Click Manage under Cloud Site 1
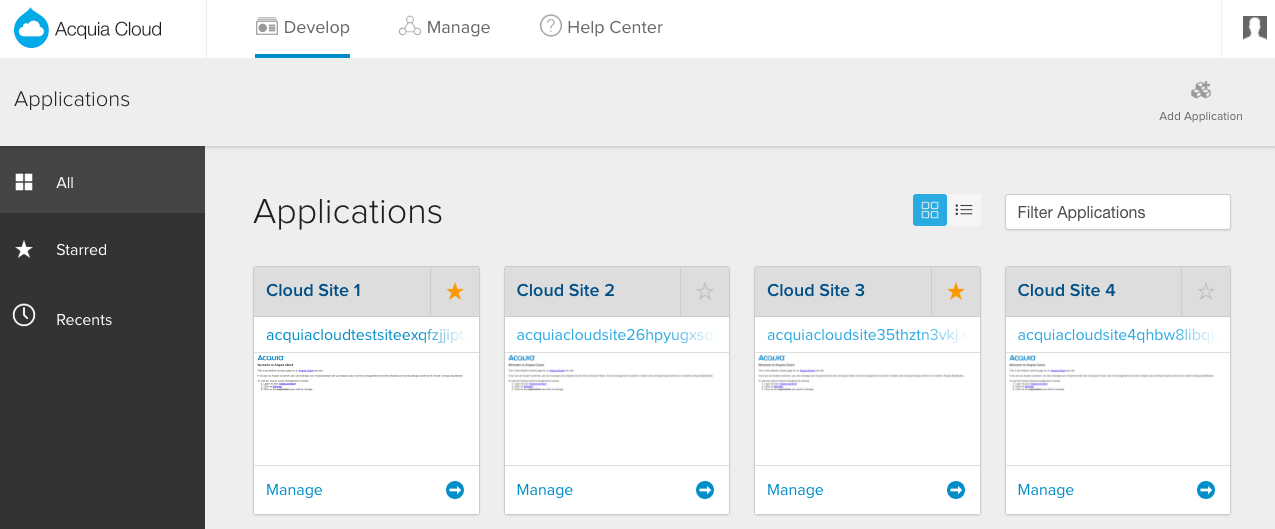1275x529 pixels. pos(294,490)
